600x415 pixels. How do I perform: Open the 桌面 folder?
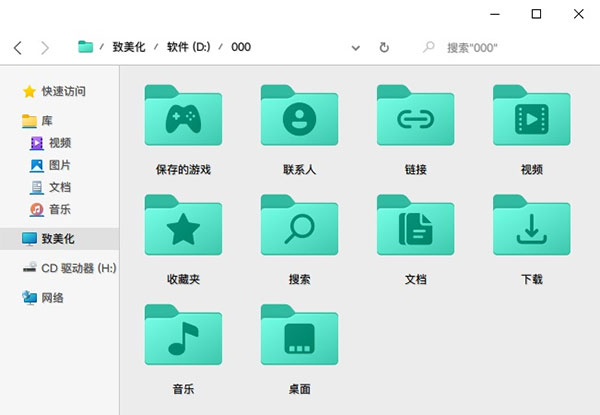click(x=299, y=338)
